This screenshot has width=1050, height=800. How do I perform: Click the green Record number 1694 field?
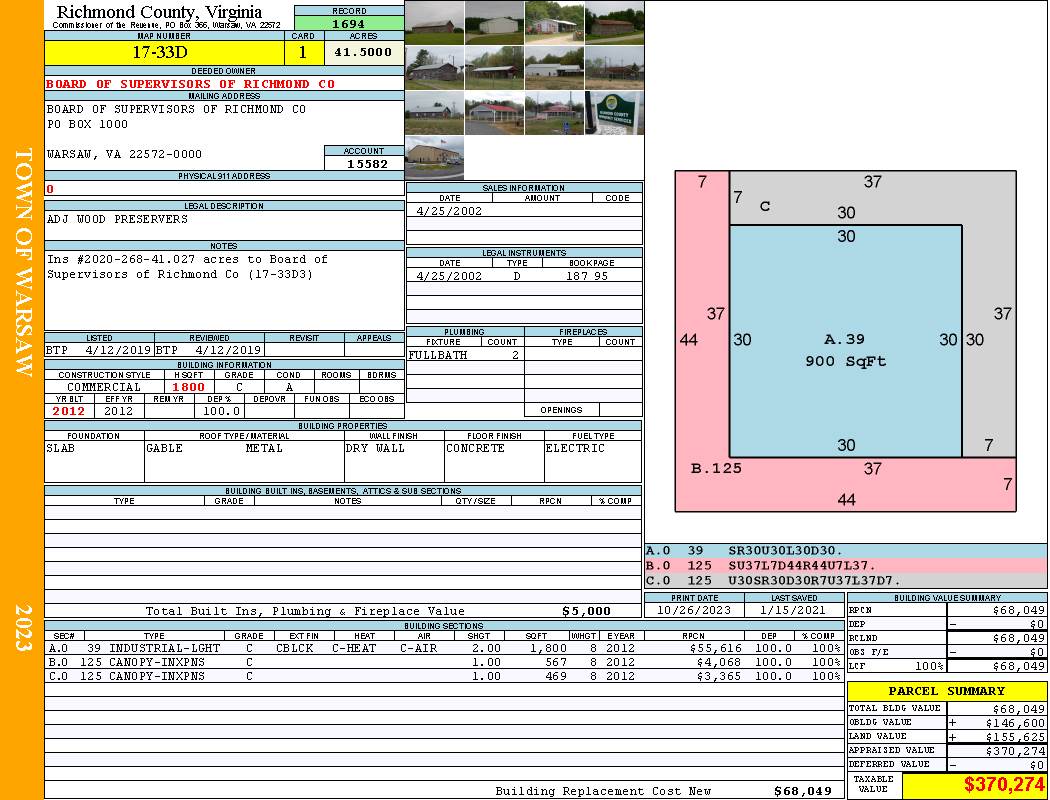[x=349, y=24]
